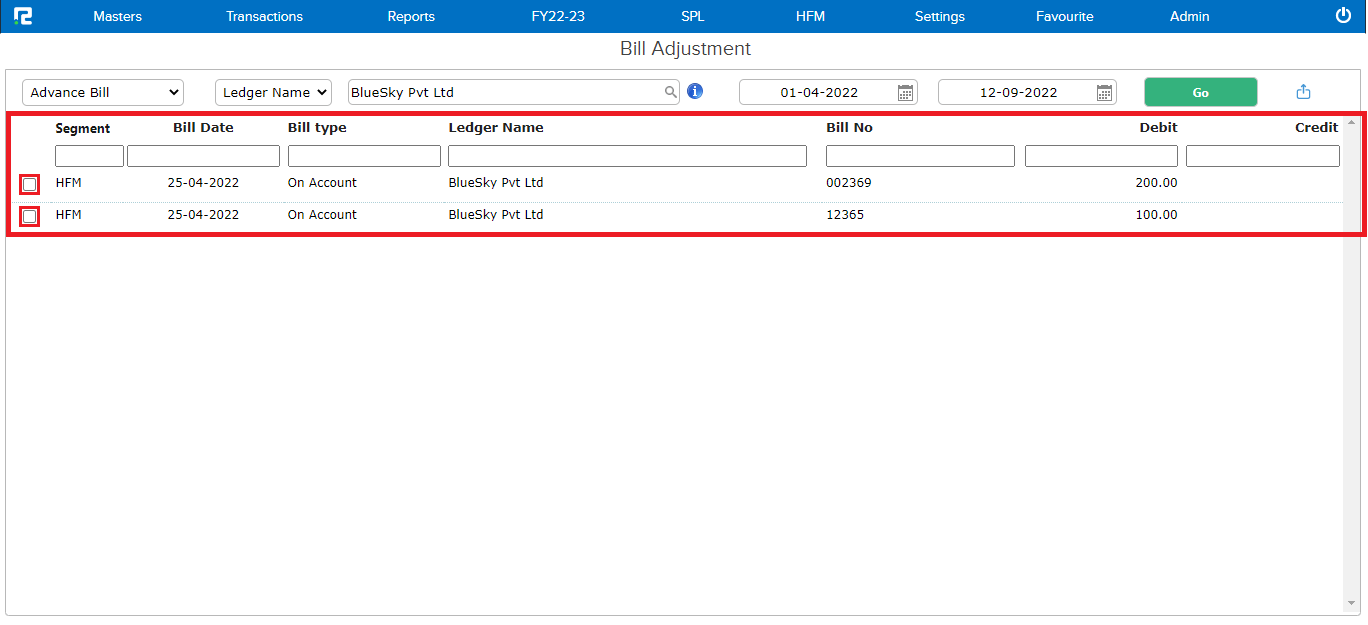This screenshot has width=1368, height=625.
Task: Click the blue information icon
Action: point(695,92)
